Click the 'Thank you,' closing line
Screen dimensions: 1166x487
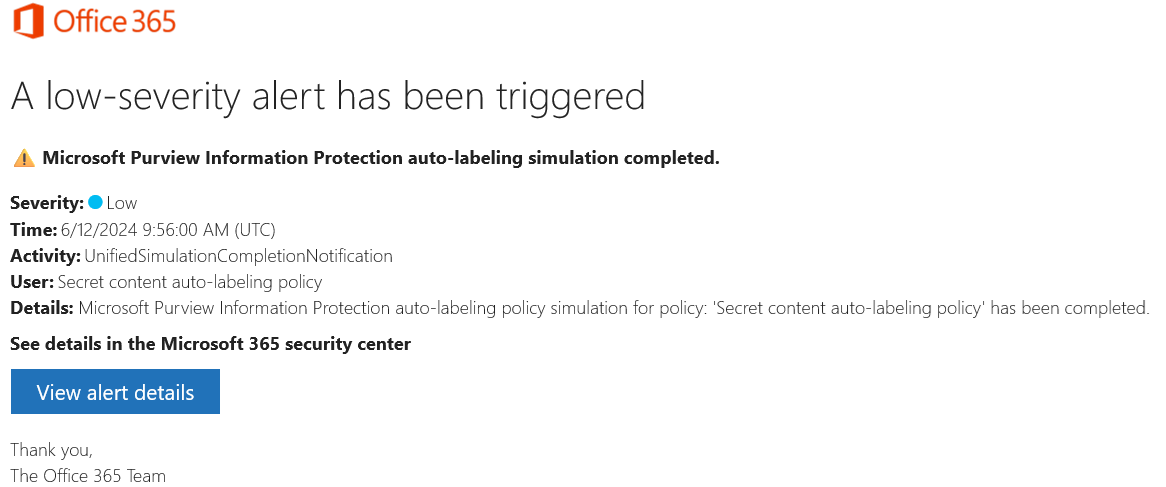51,450
